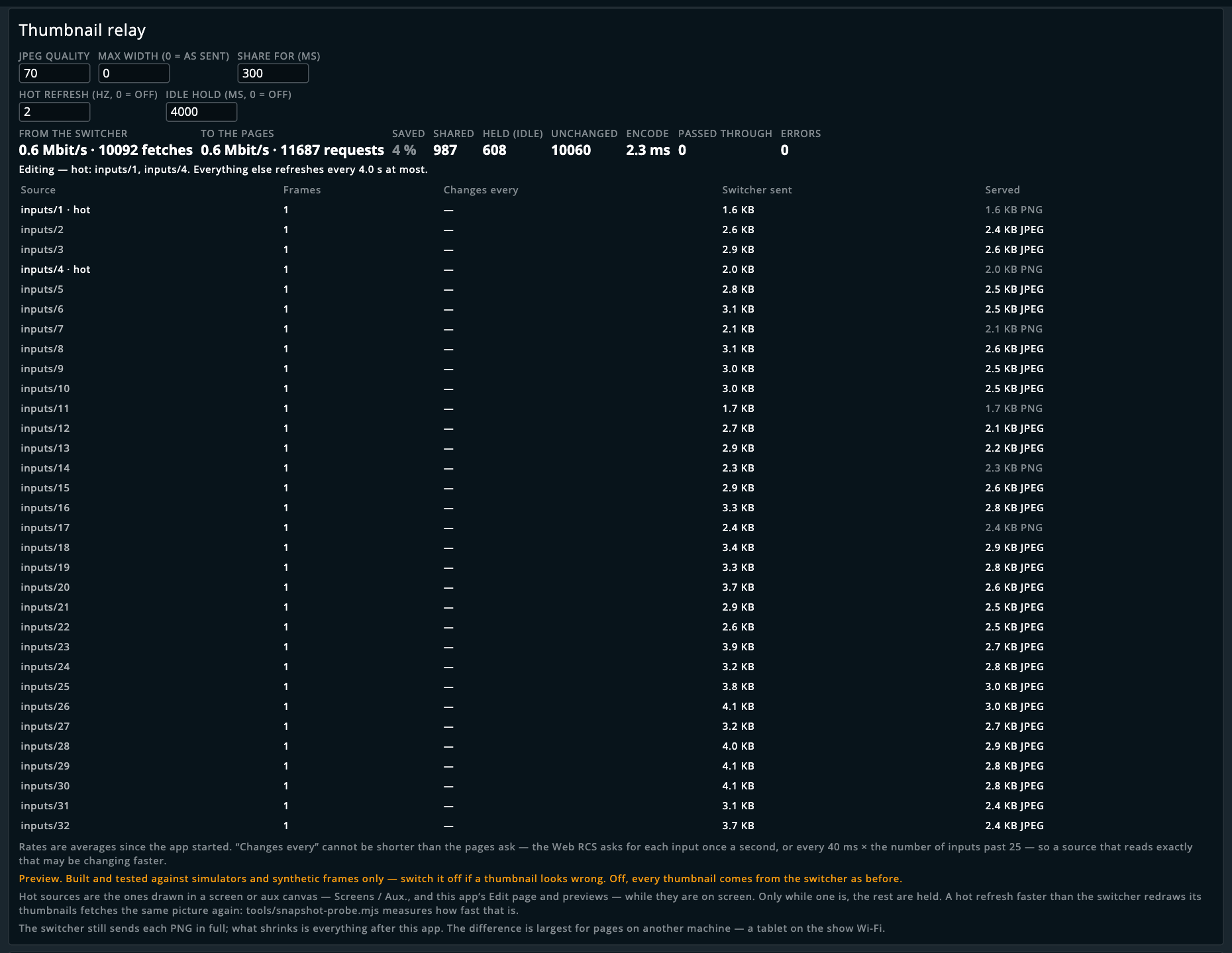Image resolution: width=1232 pixels, height=953 pixels.
Task: Click the Errors value '0'
Action: [x=784, y=150]
